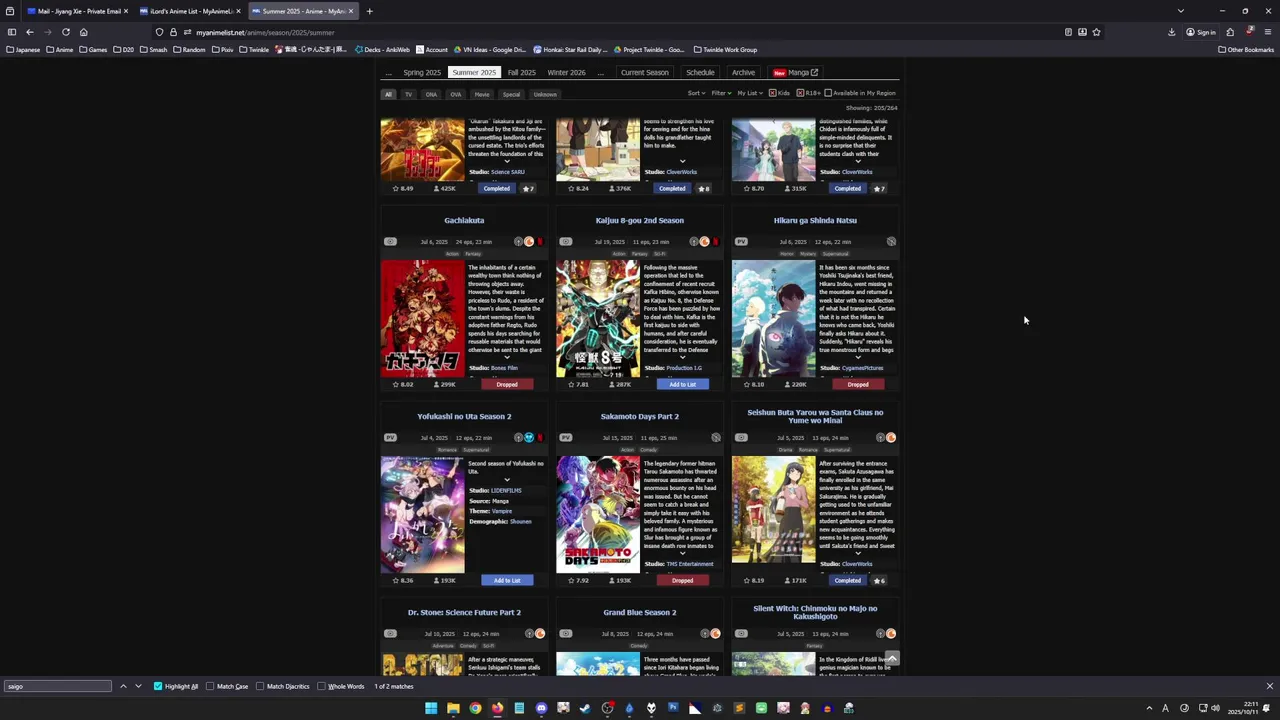Reload the page with the refresh icon
Screen dimensions: 1280x720
(66, 32)
